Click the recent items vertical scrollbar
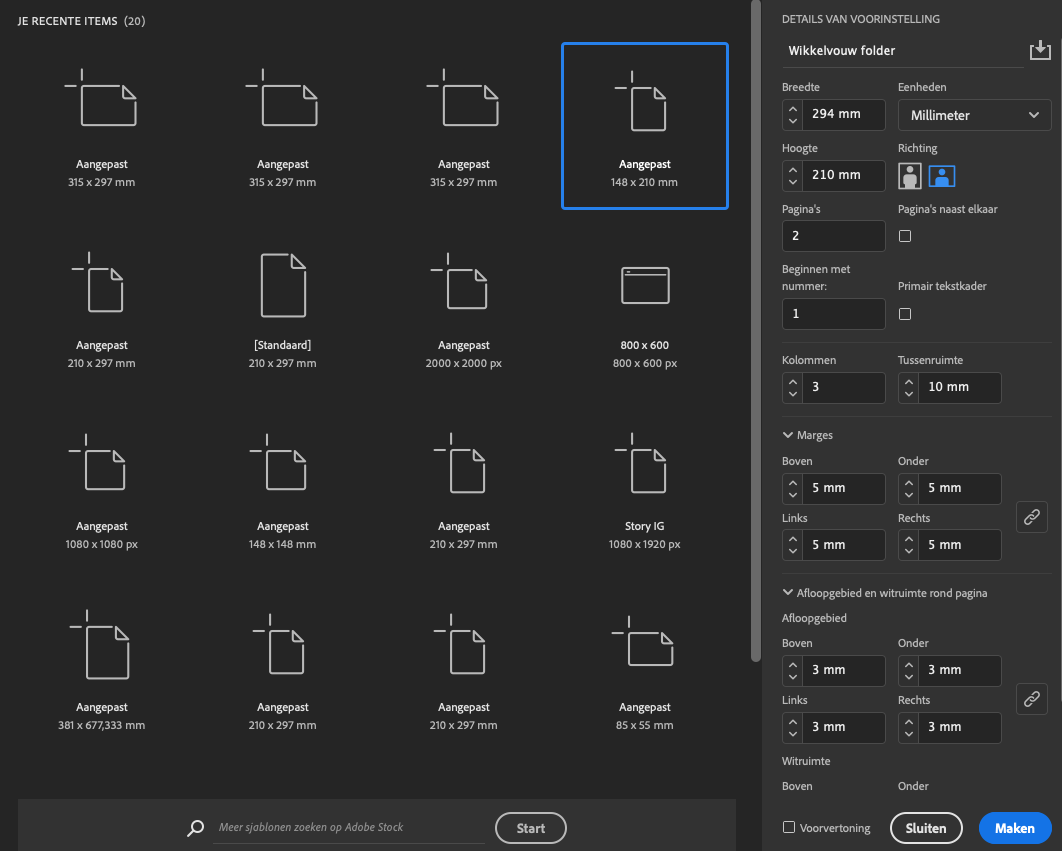The width and height of the screenshot is (1062, 851). click(x=756, y=331)
